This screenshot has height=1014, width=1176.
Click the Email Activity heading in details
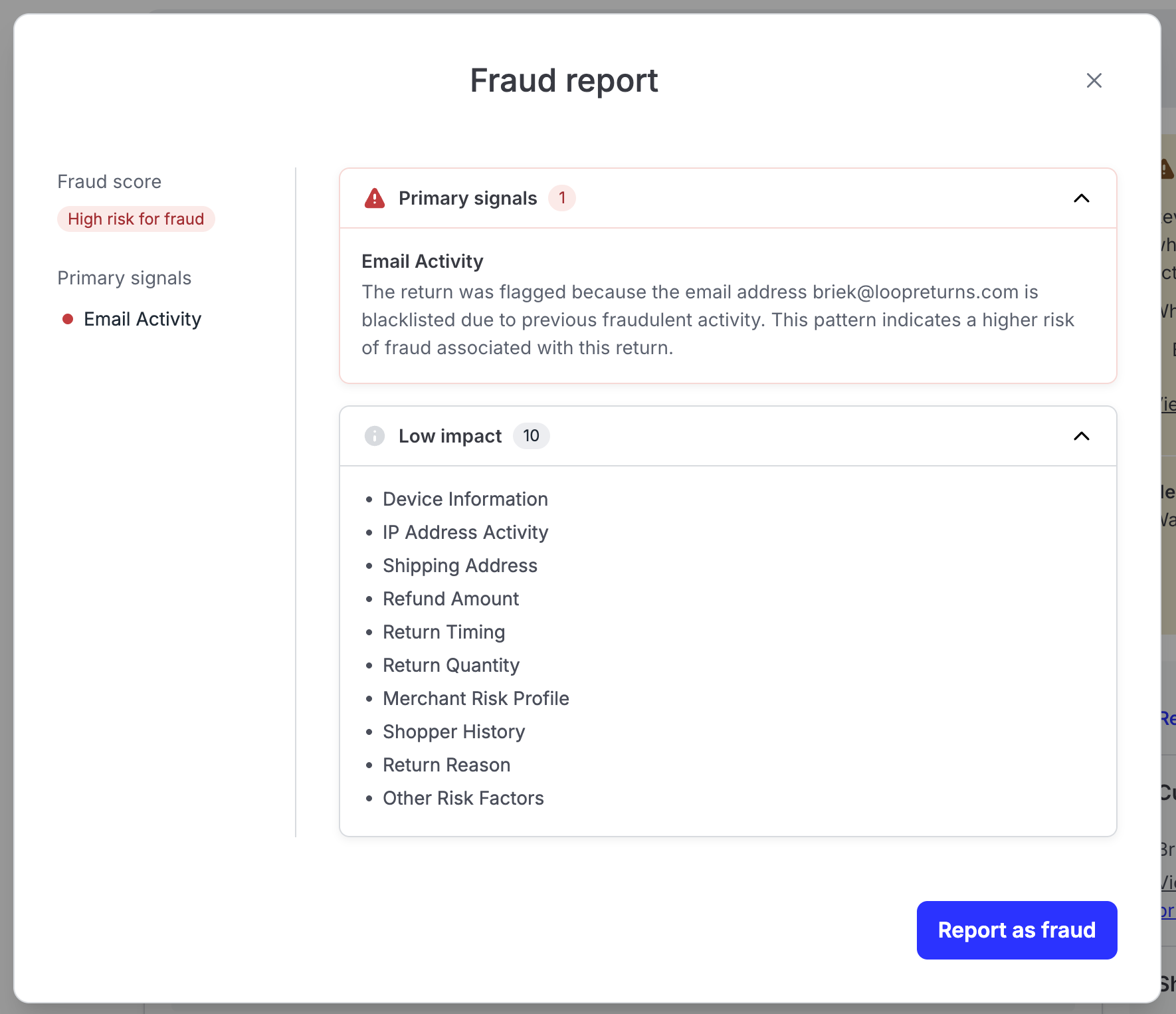[x=422, y=261]
